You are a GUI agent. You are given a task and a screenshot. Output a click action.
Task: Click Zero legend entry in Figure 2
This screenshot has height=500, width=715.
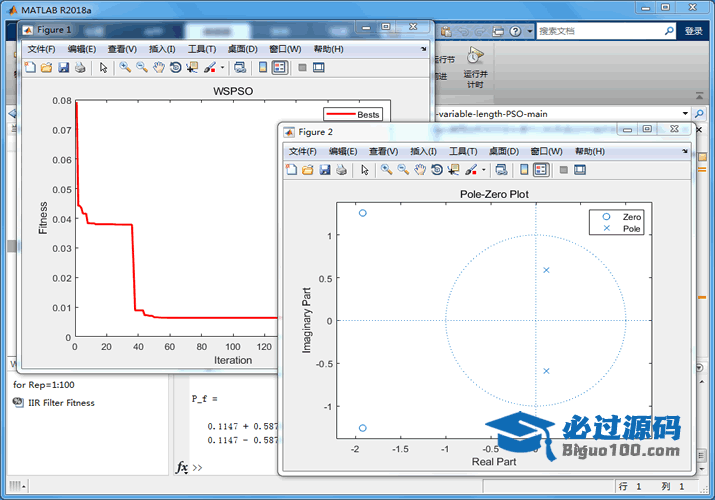622,217
